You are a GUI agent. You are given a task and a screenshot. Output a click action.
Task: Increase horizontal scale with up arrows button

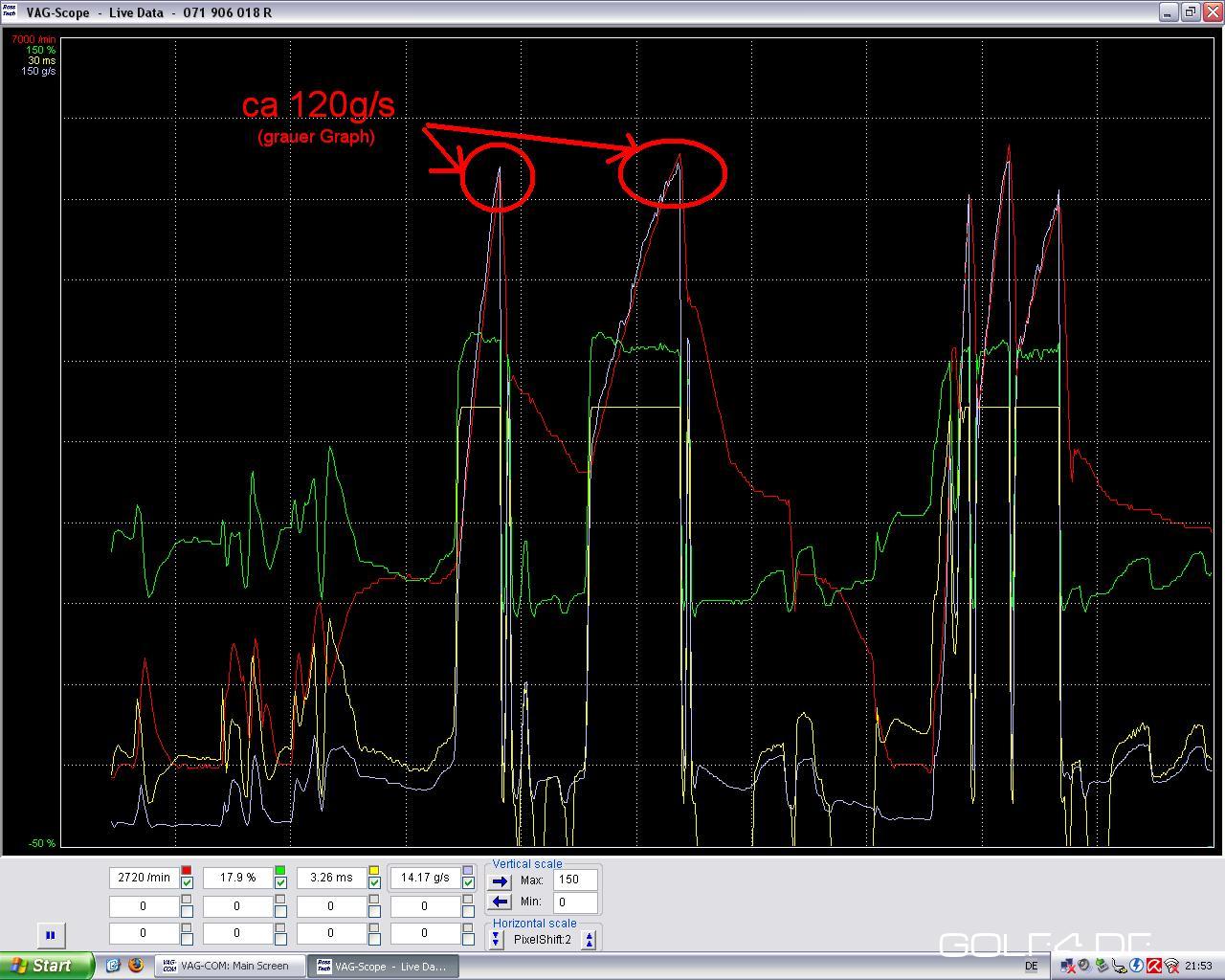pos(590,940)
